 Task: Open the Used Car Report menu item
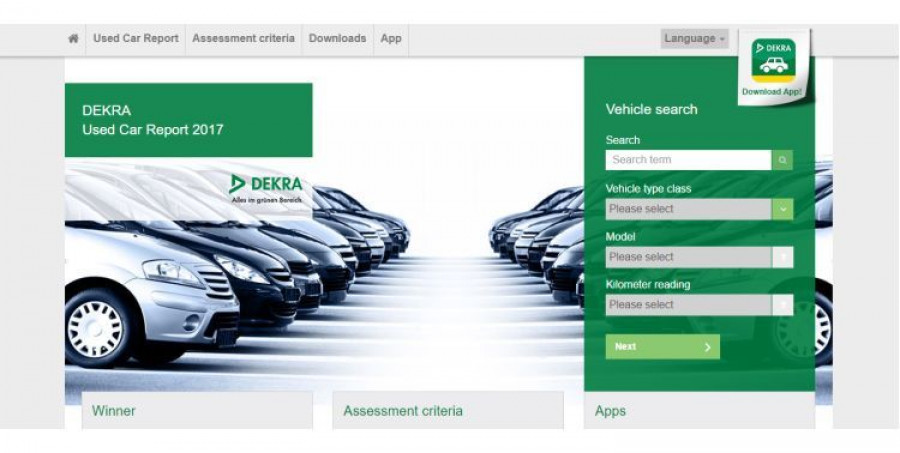(x=135, y=38)
